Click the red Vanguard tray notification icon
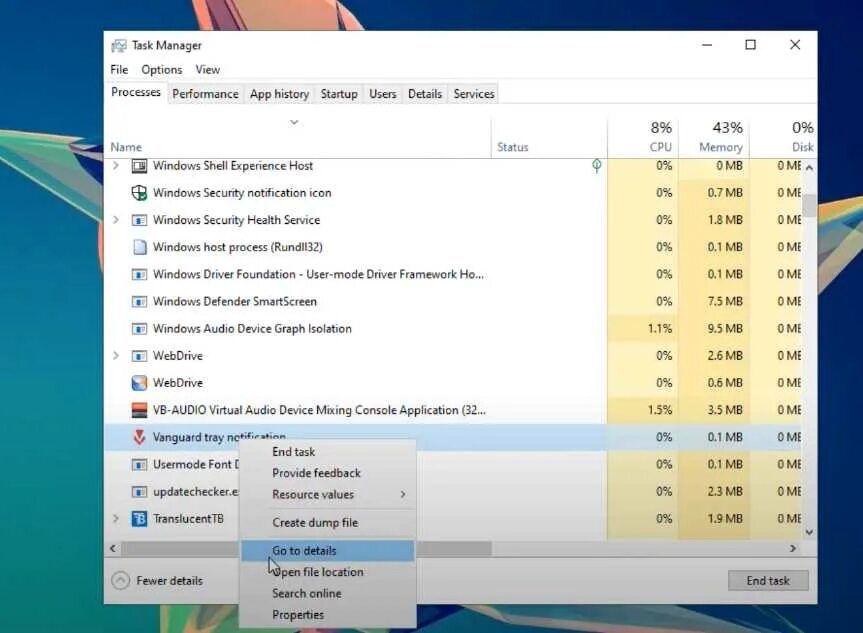 coord(139,437)
